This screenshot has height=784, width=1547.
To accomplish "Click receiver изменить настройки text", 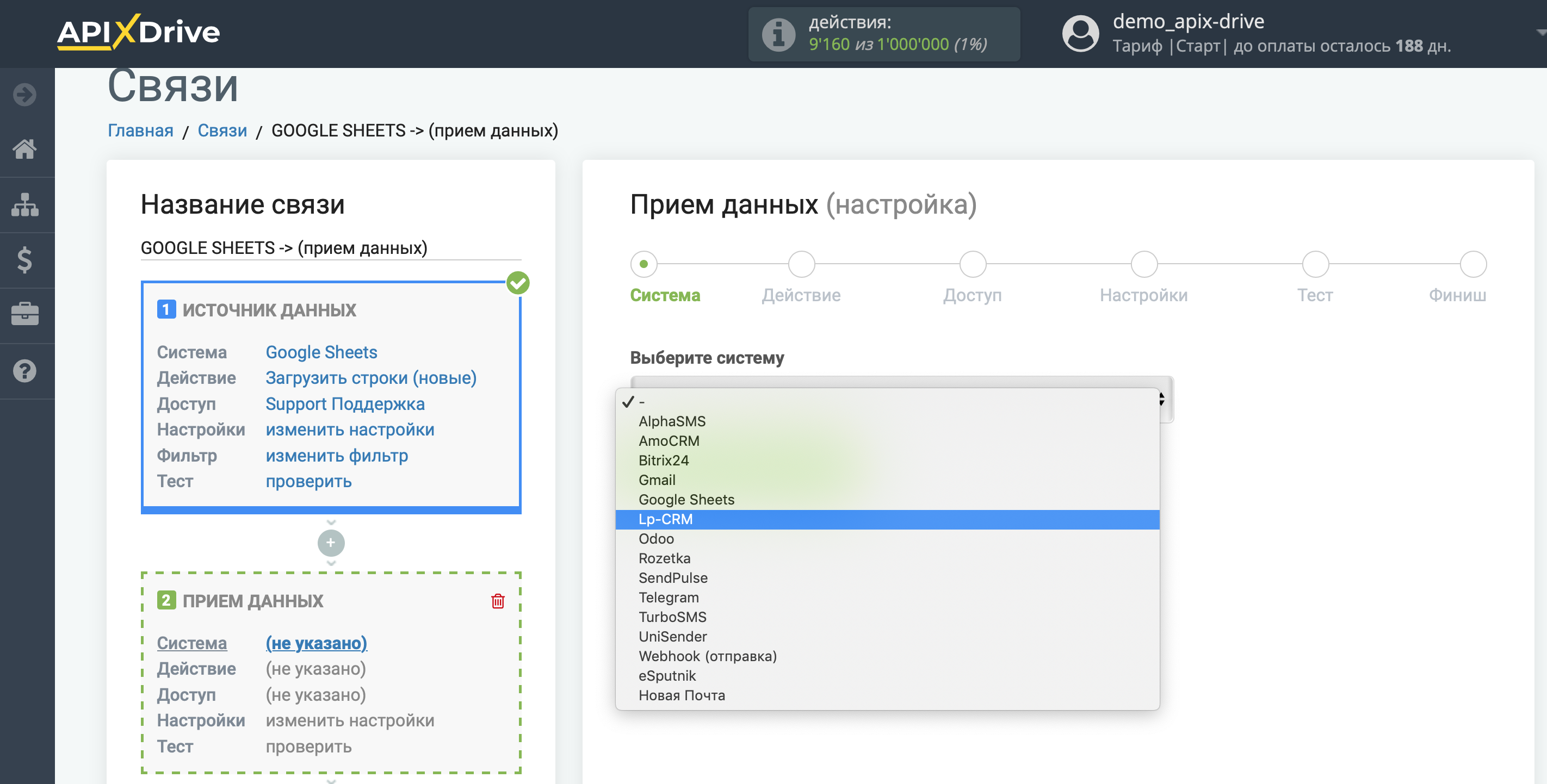I will (x=350, y=720).
